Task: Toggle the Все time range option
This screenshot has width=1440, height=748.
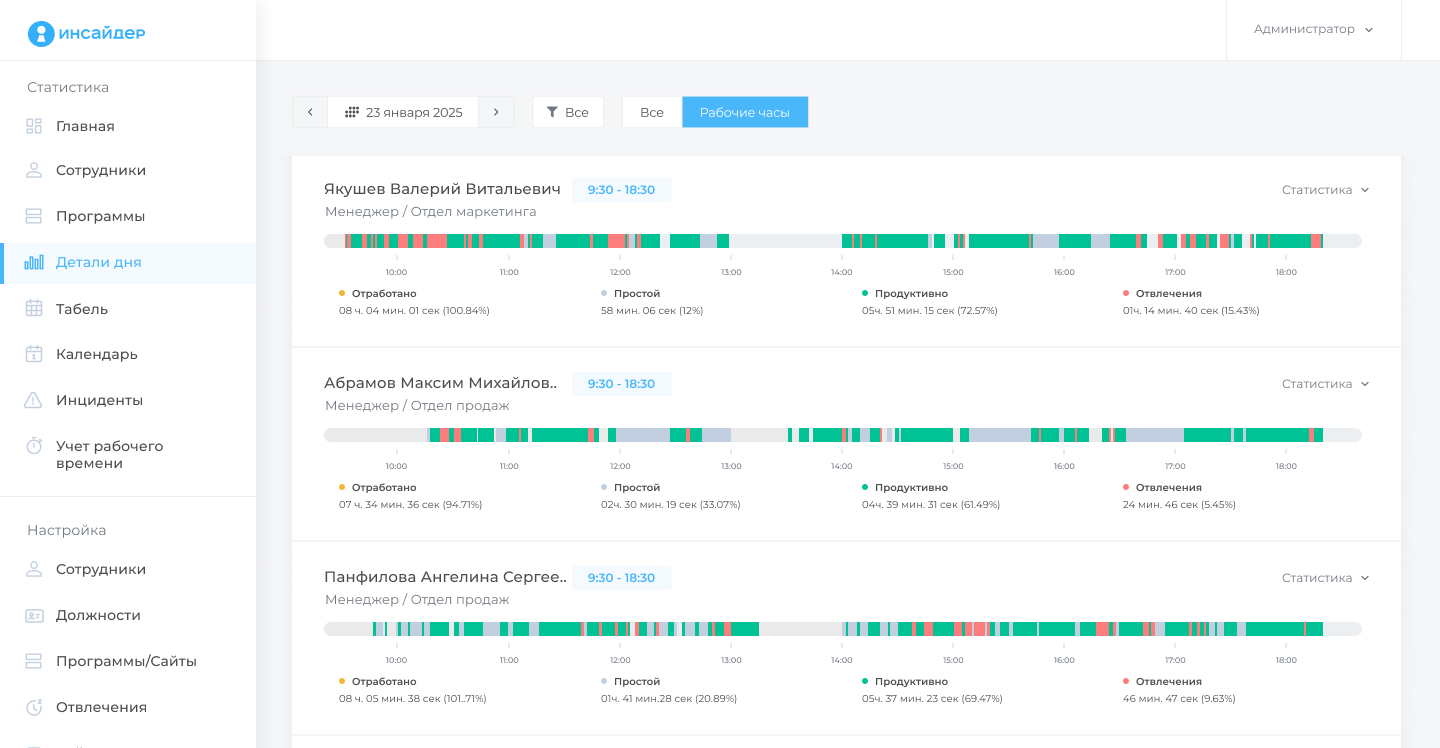Action: 651,112
